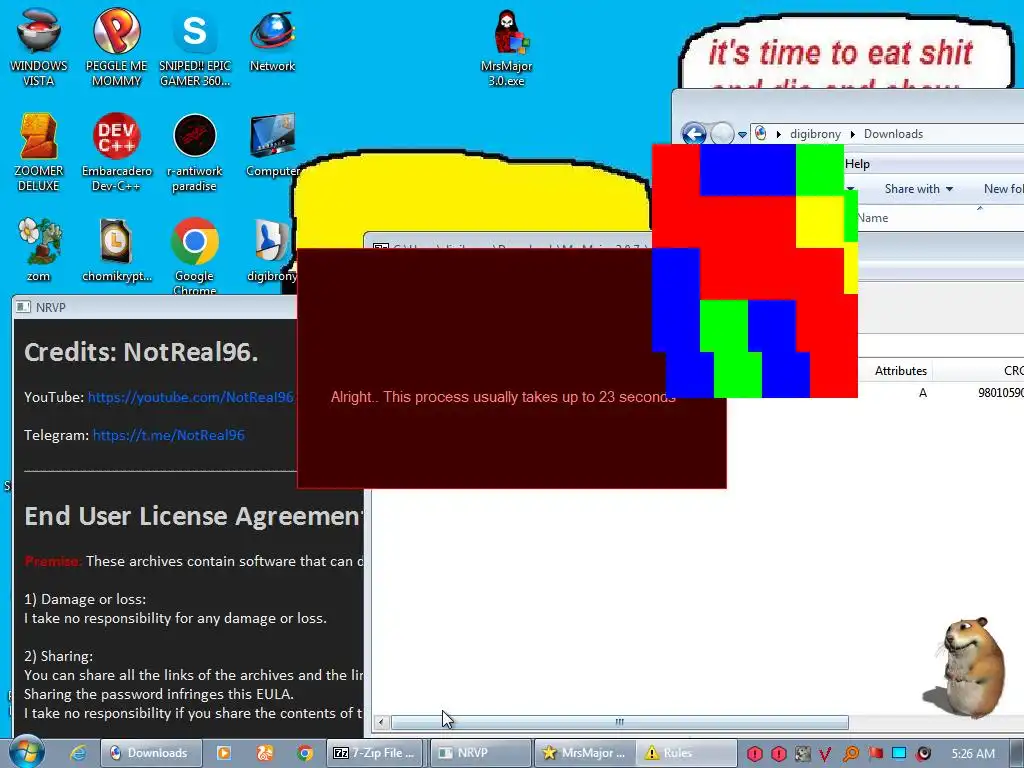Open the Telegram NotReal96 link
1024x768 pixels.
click(x=168, y=435)
